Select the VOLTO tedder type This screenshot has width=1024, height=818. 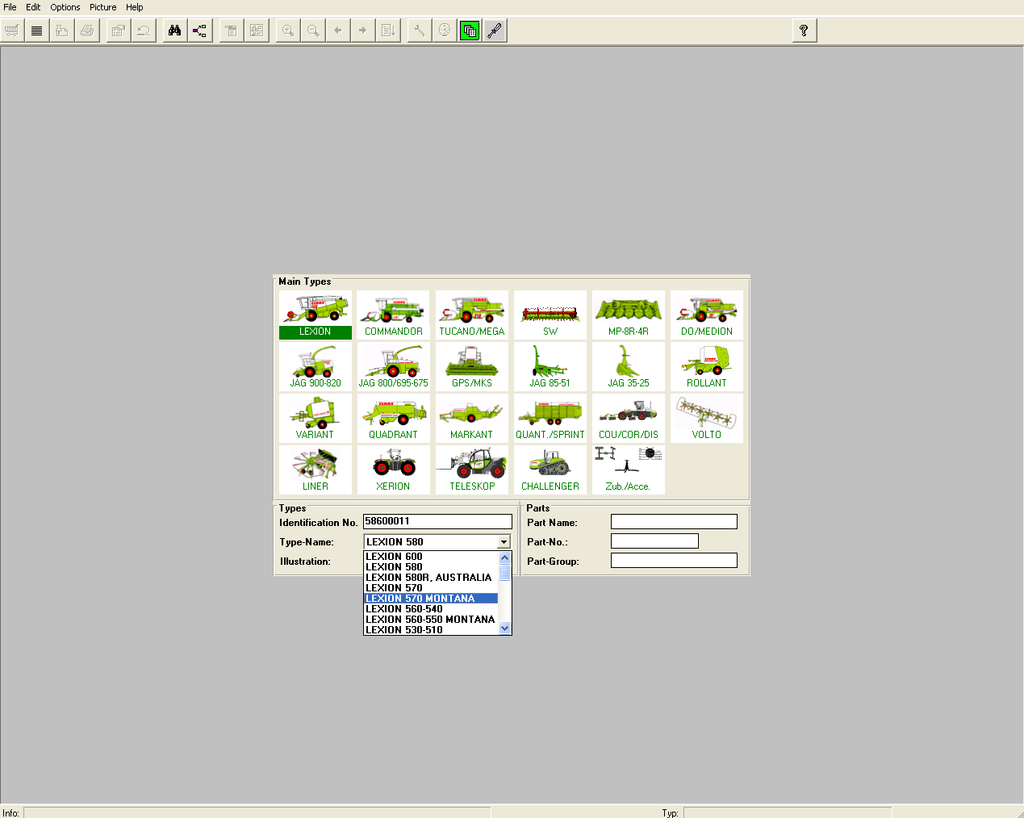pos(707,418)
